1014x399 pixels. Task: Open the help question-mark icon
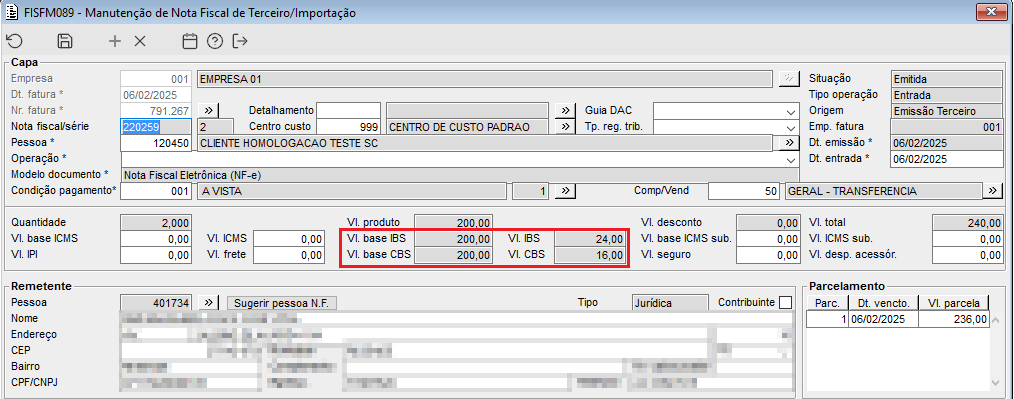(x=215, y=41)
